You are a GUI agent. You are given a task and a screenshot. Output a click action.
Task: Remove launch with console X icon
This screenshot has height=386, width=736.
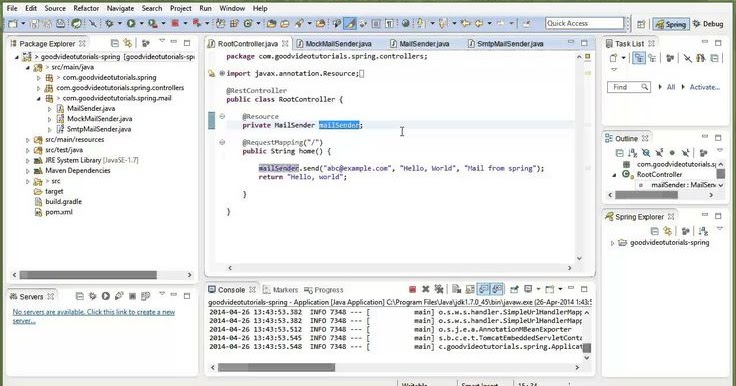(x=426, y=289)
